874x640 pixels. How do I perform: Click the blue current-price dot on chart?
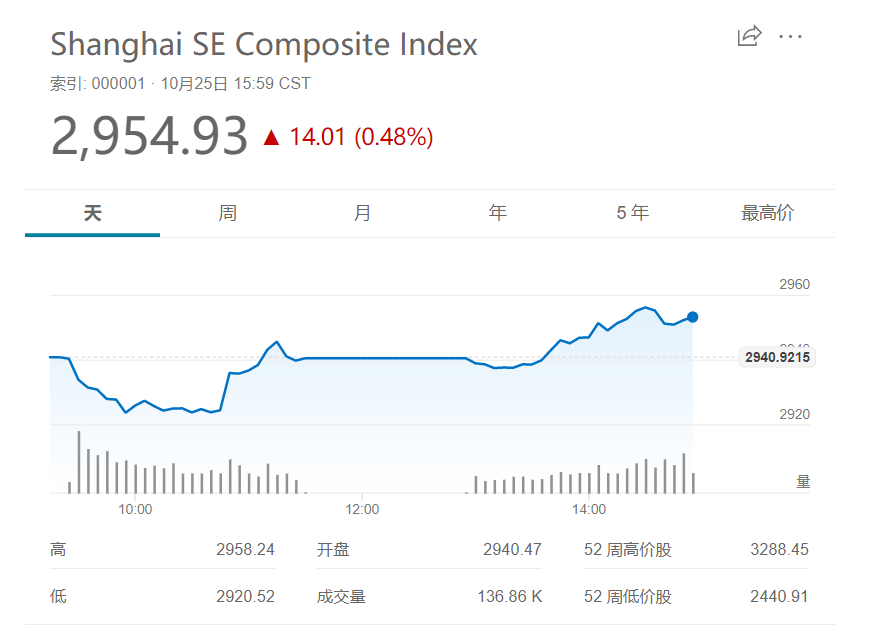pos(692,317)
